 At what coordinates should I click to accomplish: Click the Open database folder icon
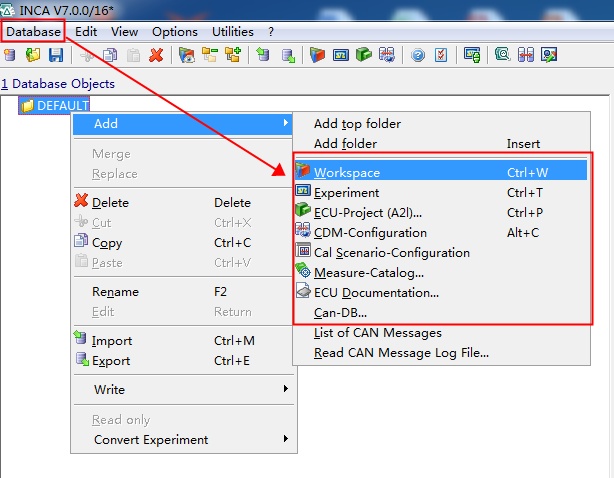(33, 55)
